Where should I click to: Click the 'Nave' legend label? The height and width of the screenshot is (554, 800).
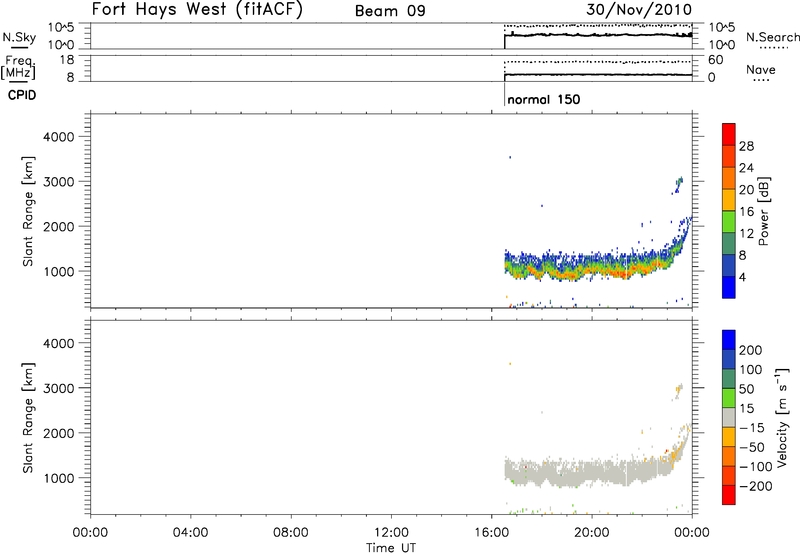click(x=760, y=69)
